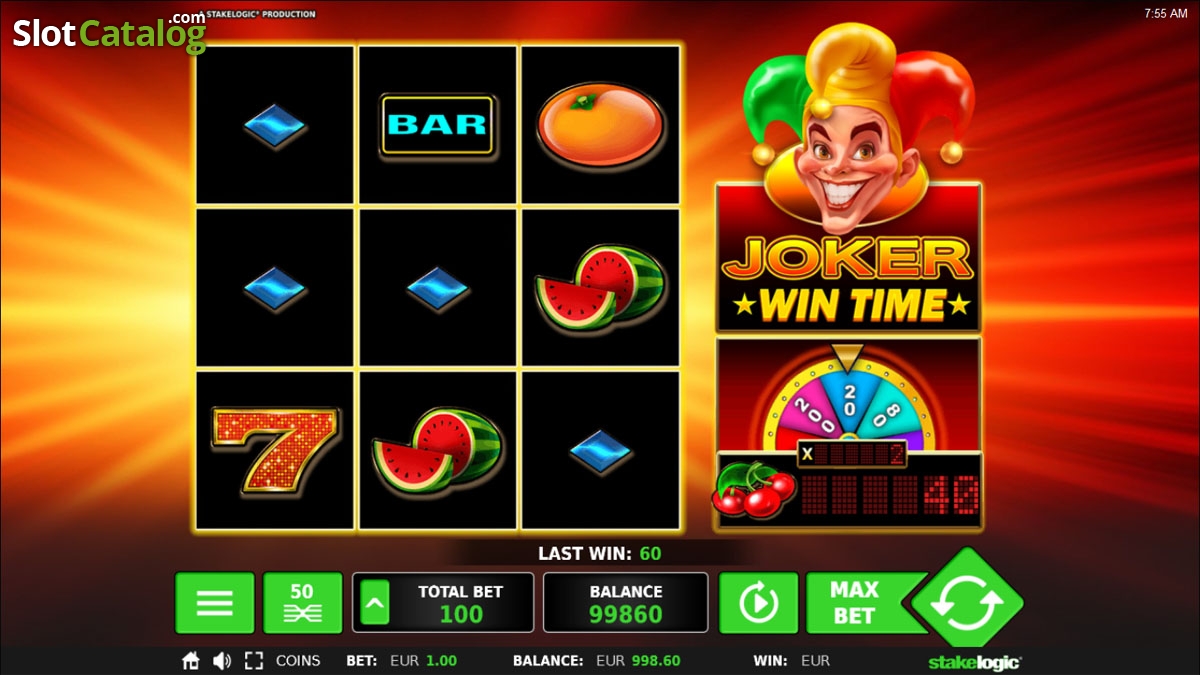Expand the total bet selector arrow
This screenshot has width=1200, height=675.
(374, 602)
